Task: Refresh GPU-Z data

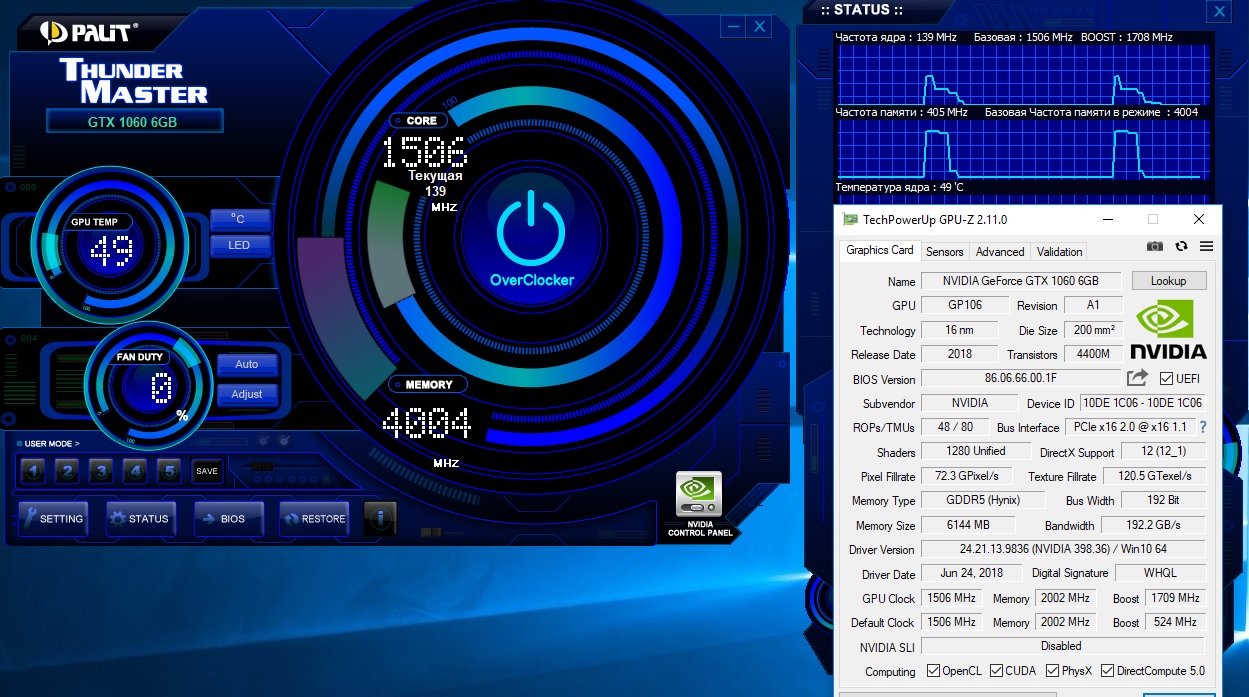Action: pyautogui.click(x=1181, y=246)
